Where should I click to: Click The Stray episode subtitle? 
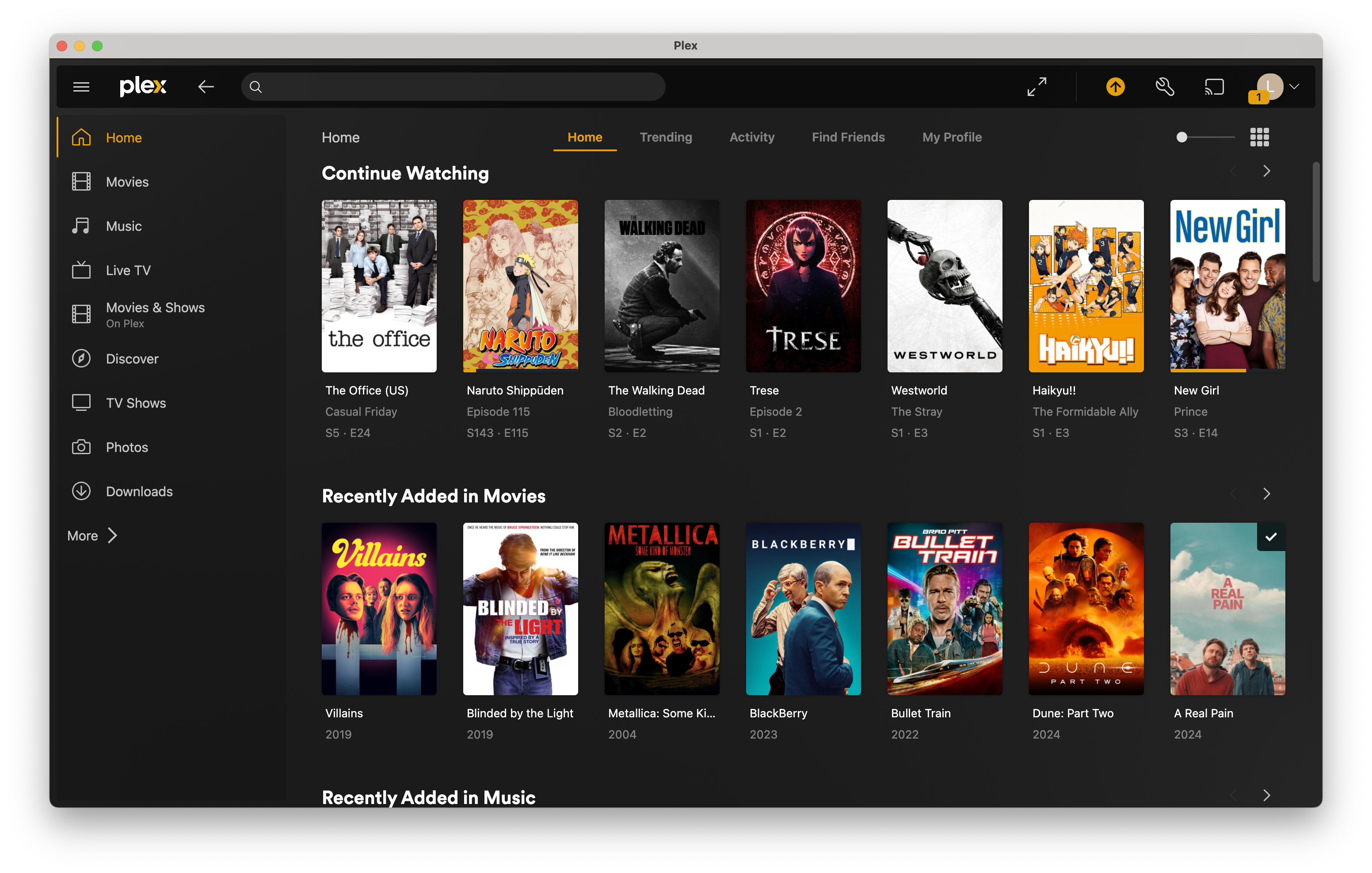(916, 412)
